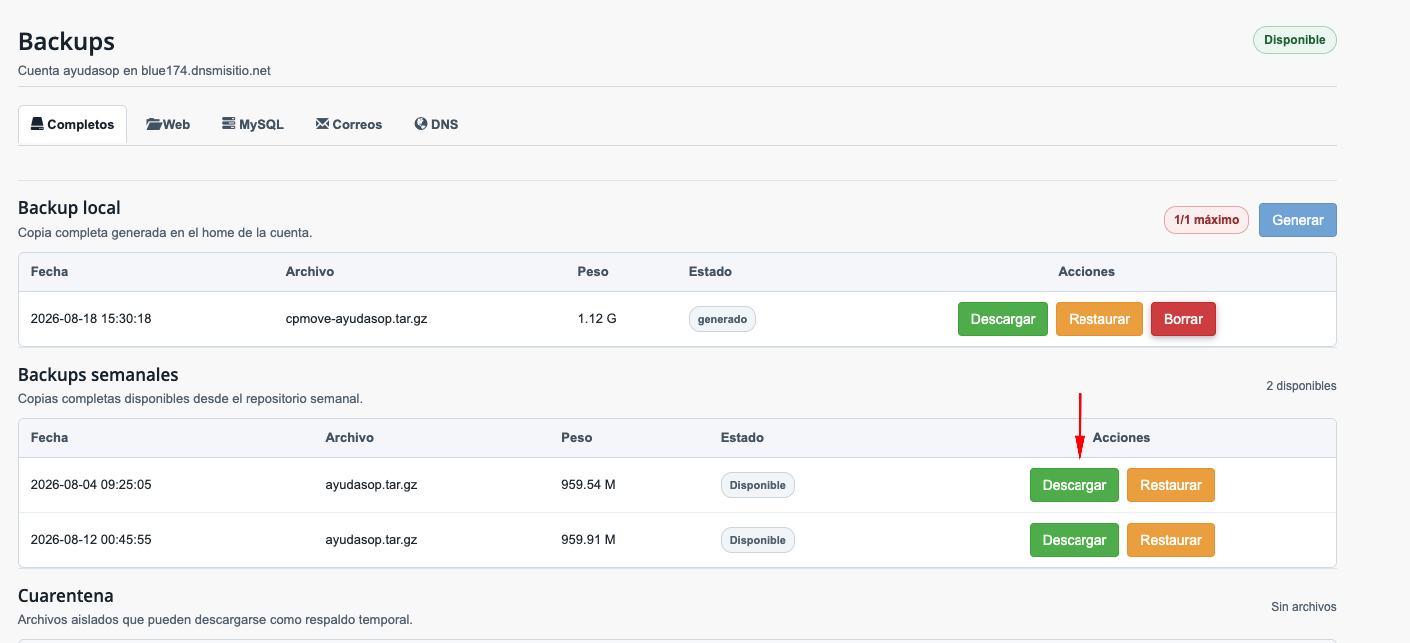The height and width of the screenshot is (643, 1410).
Task: Click Fecha header in weekly backups table
Action: [x=49, y=438]
